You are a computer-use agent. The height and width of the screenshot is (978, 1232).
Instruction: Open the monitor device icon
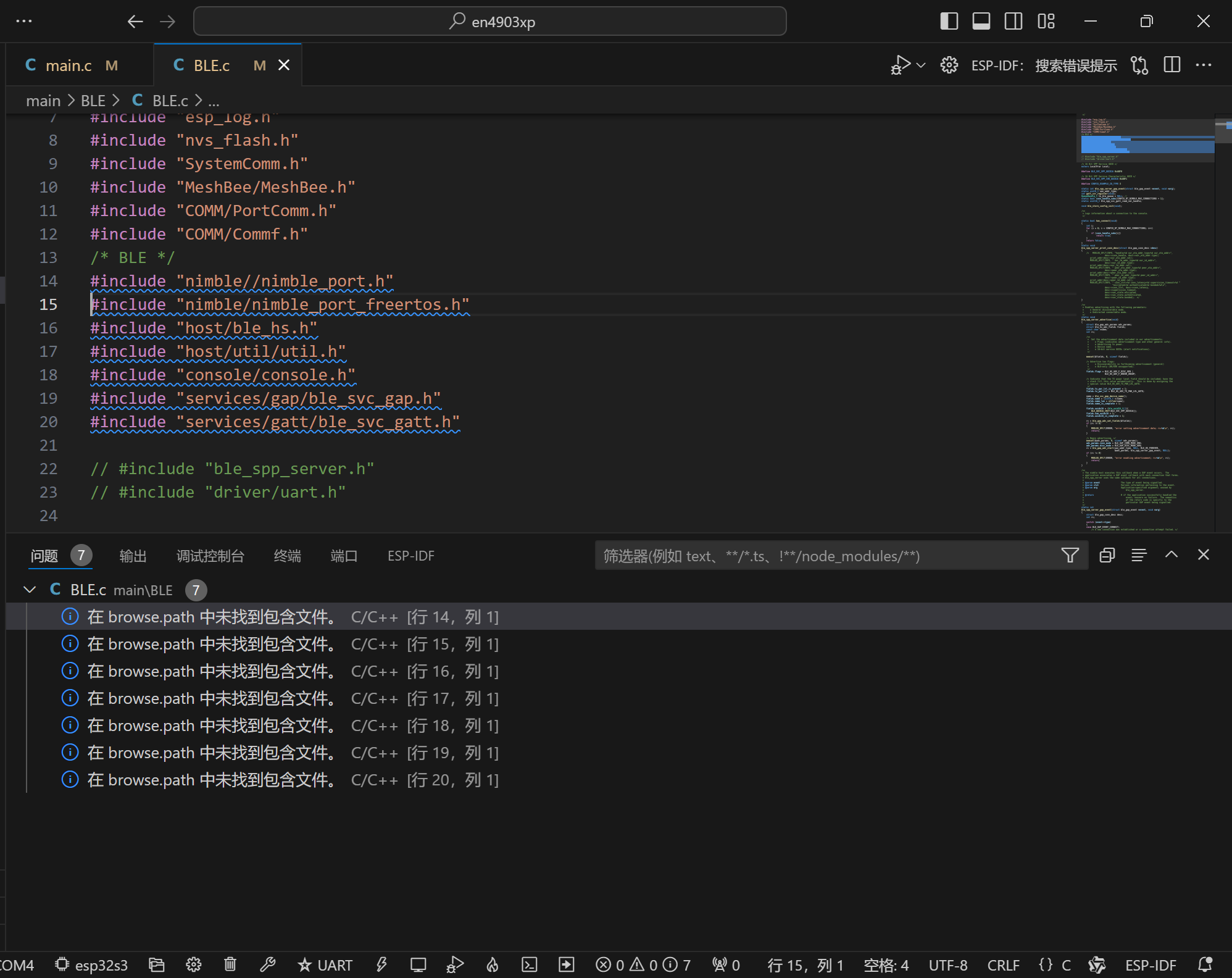coord(418,965)
